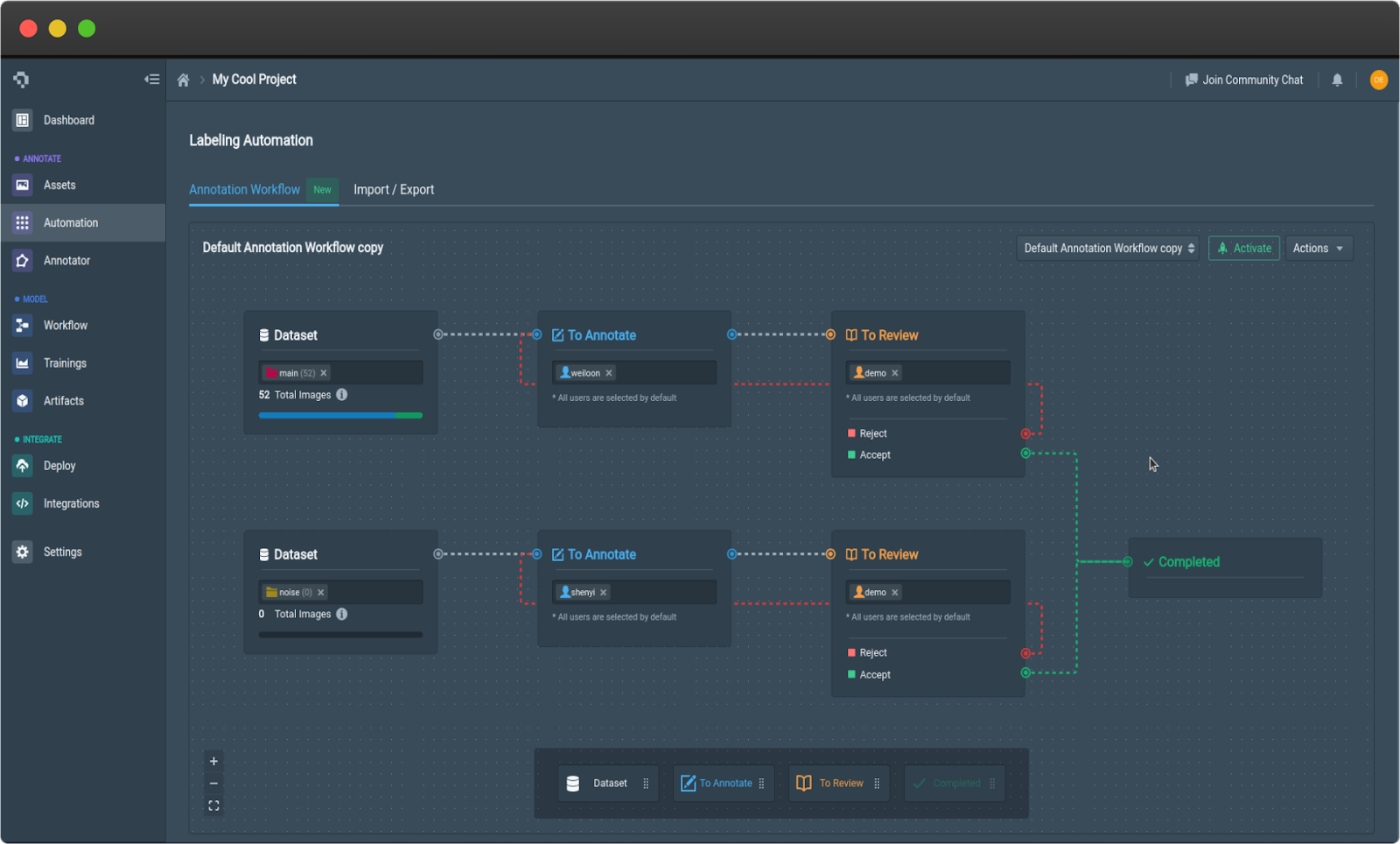Viewport: 1400px width, 844px height.
Task: Click the Activate button
Action: [1244, 248]
